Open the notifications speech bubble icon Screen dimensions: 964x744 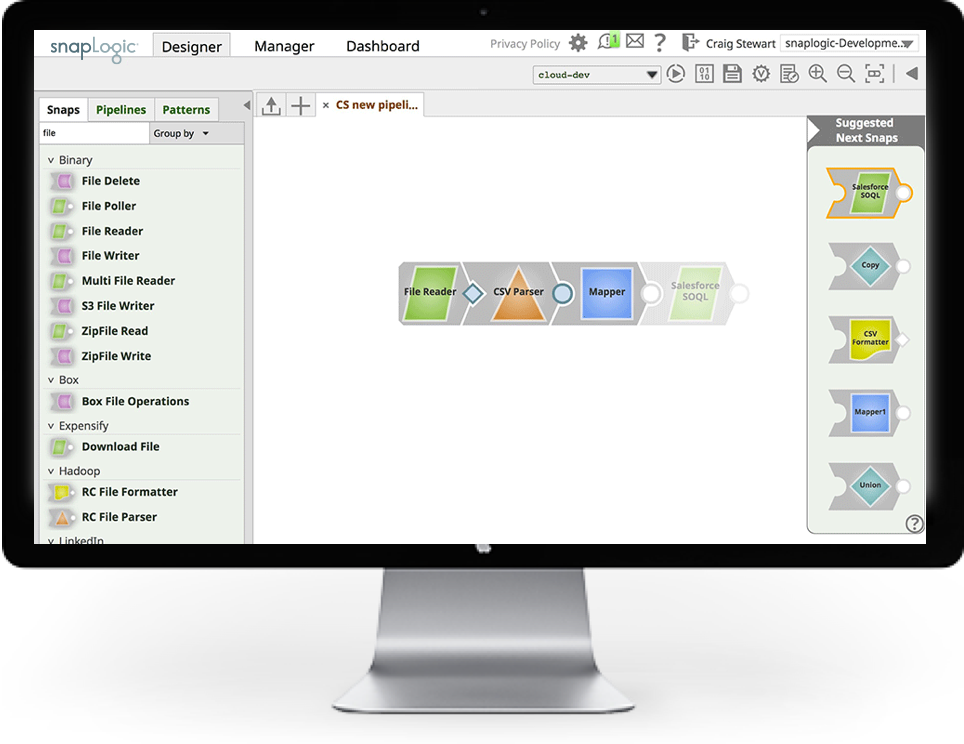click(x=608, y=42)
